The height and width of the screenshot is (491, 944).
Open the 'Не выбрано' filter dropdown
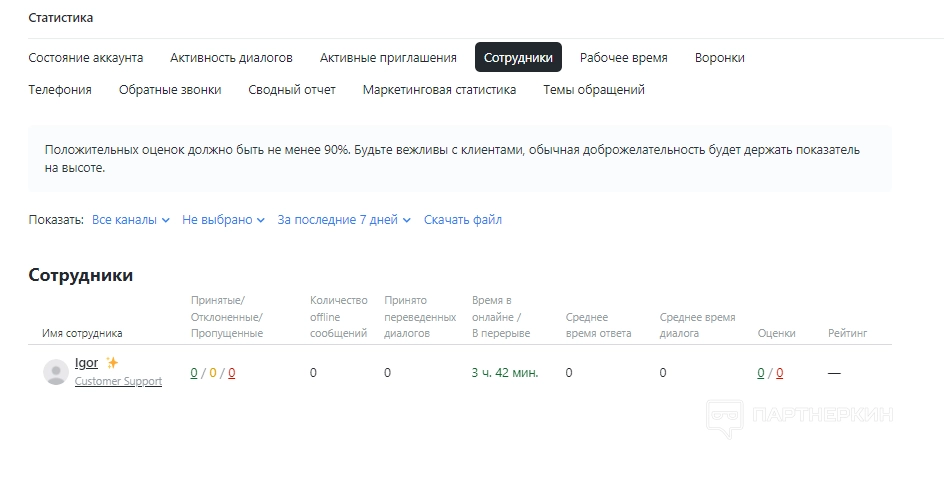(x=223, y=220)
